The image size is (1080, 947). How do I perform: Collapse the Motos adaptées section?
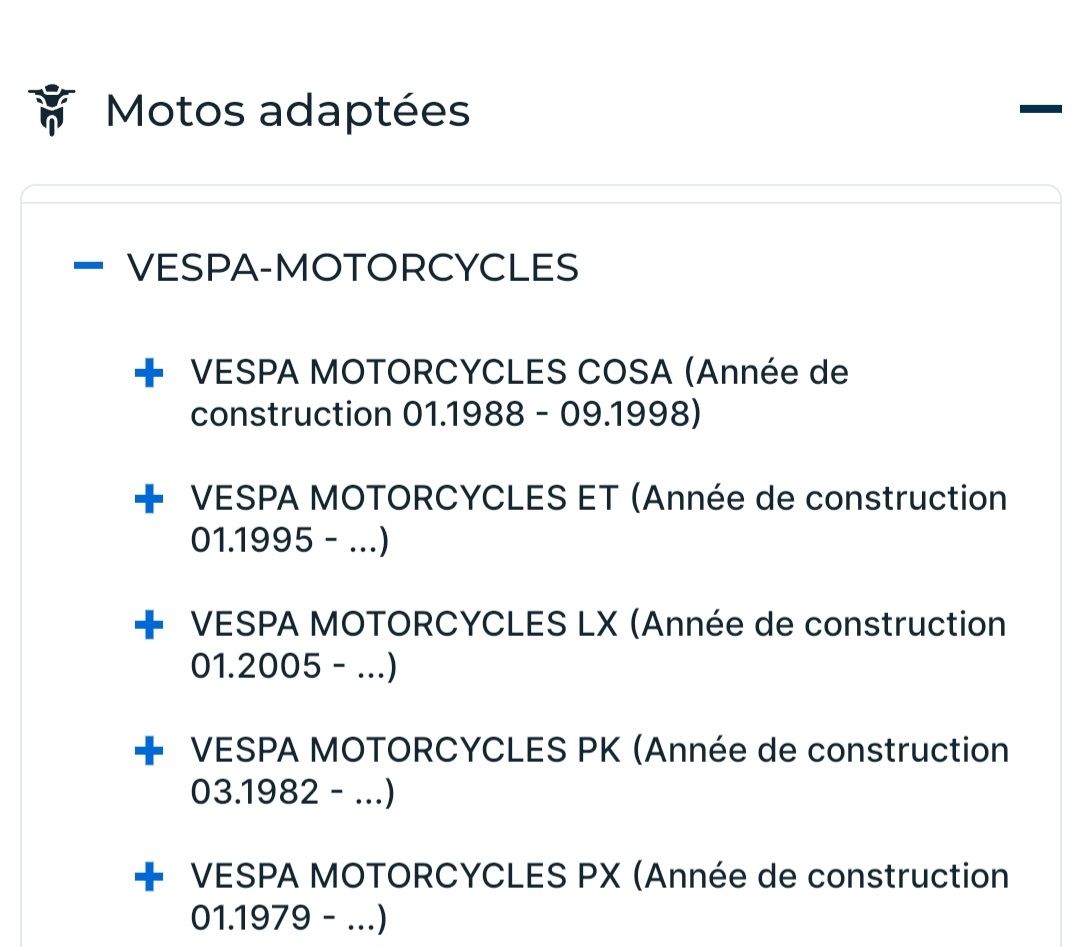[1040, 109]
